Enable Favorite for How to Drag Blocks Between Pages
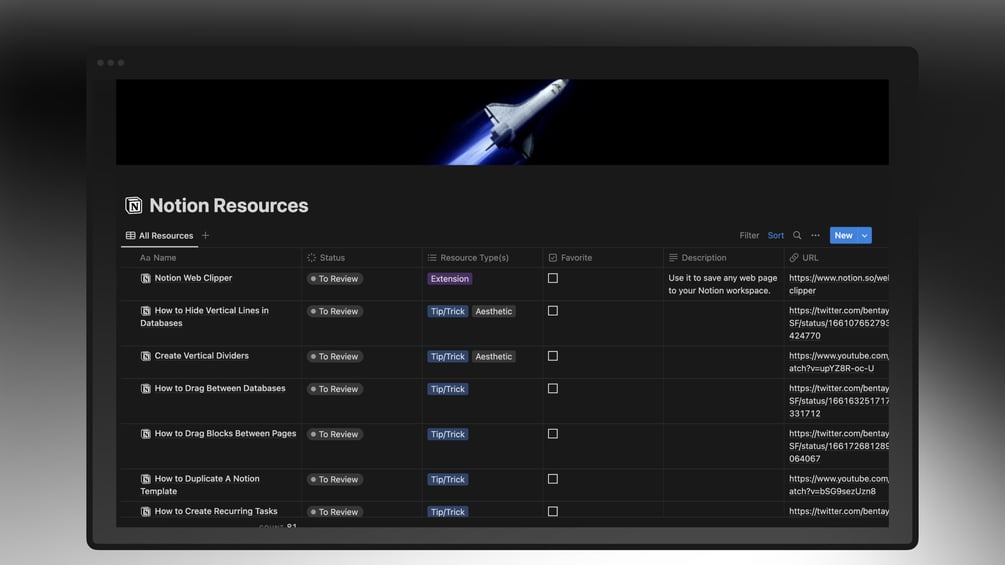 pos(552,434)
